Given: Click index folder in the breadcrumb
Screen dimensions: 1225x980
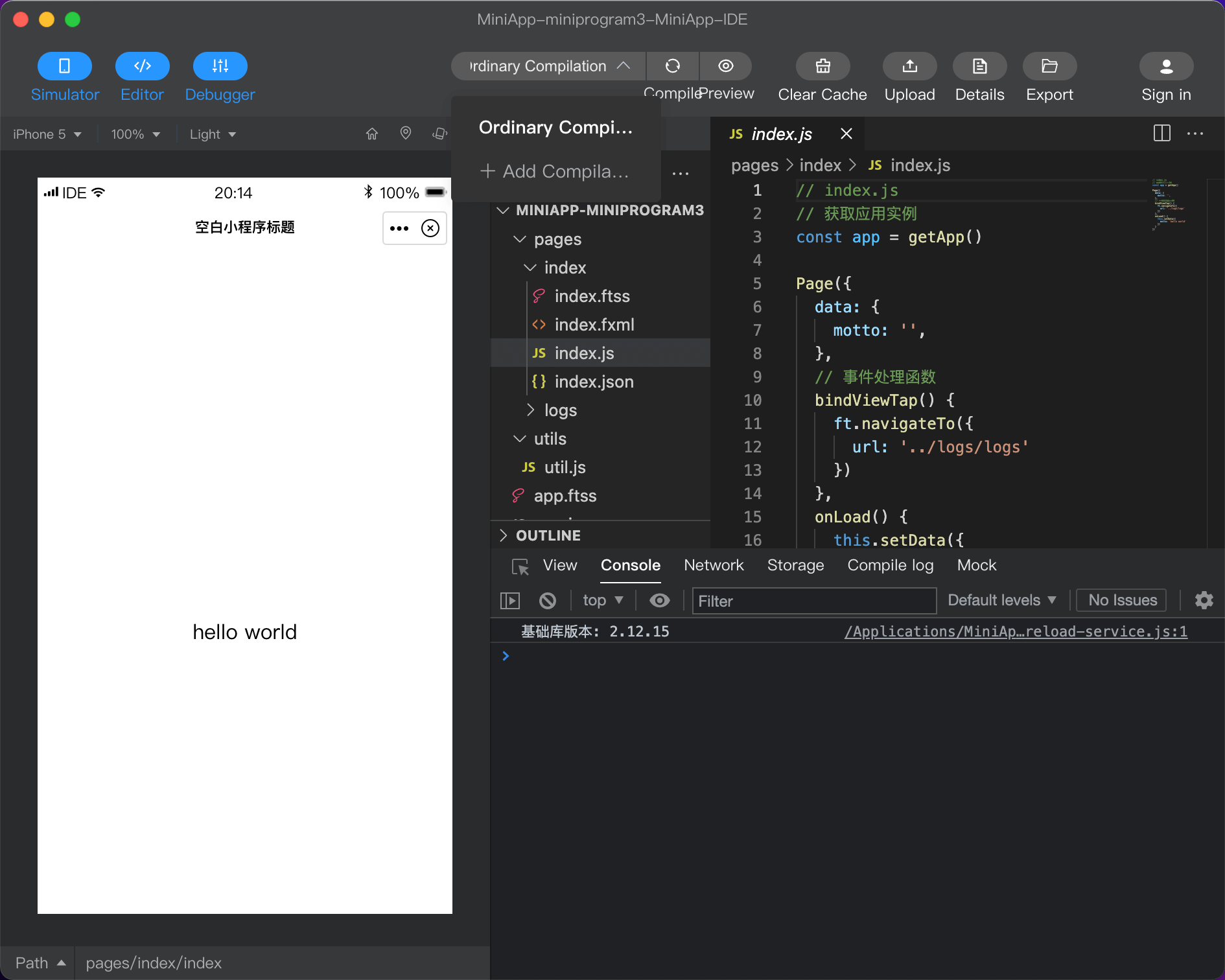Looking at the screenshot, I should [820, 165].
